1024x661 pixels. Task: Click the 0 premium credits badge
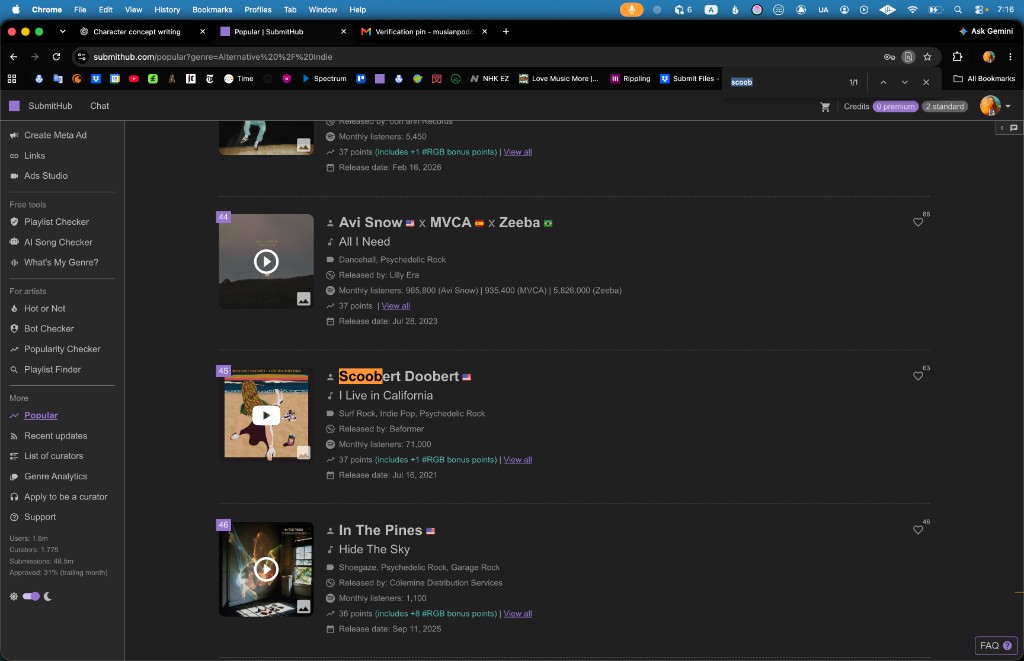click(895, 106)
